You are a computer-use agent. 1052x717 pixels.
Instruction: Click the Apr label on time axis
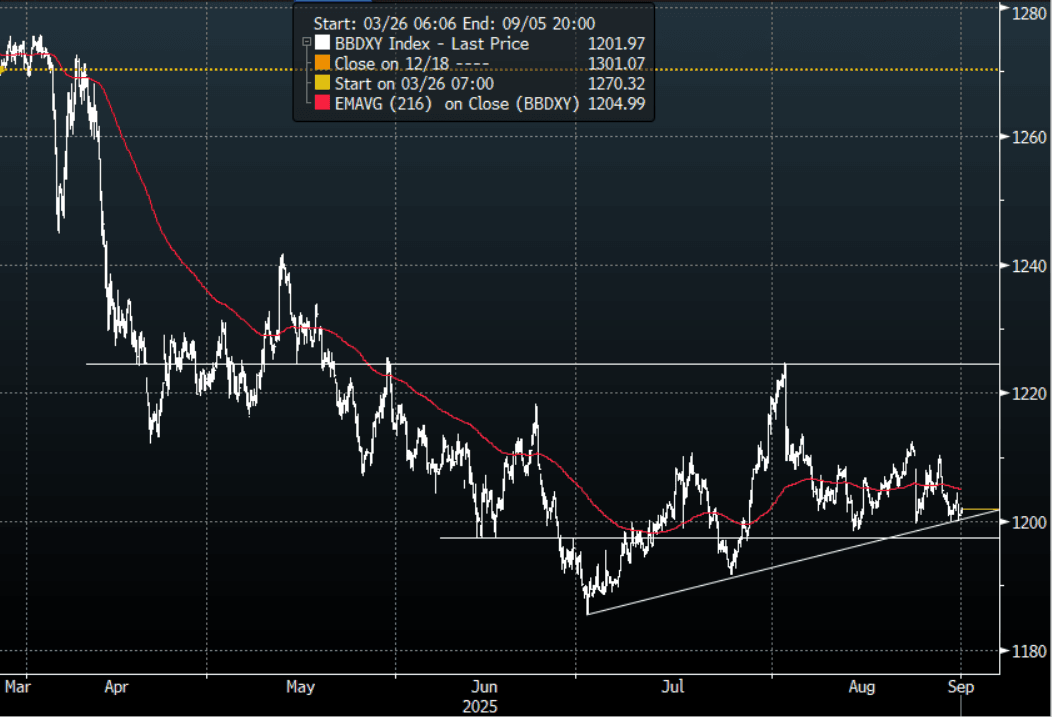pyautogui.click(x=116, y=687)
